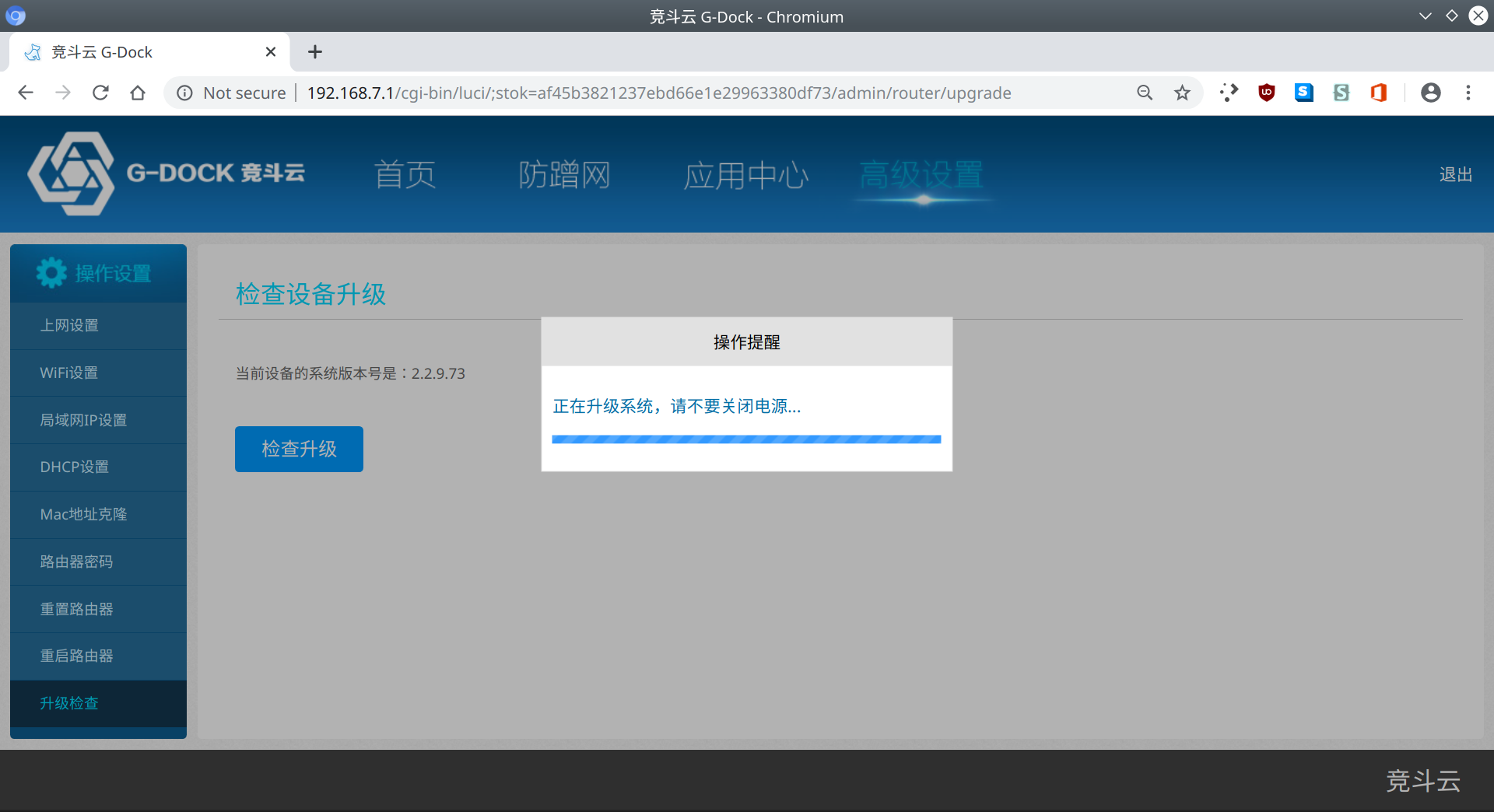Screen dimensions: 1494x812
Task: Open uBlock Origin shield extension
Action: (1266, 93)
